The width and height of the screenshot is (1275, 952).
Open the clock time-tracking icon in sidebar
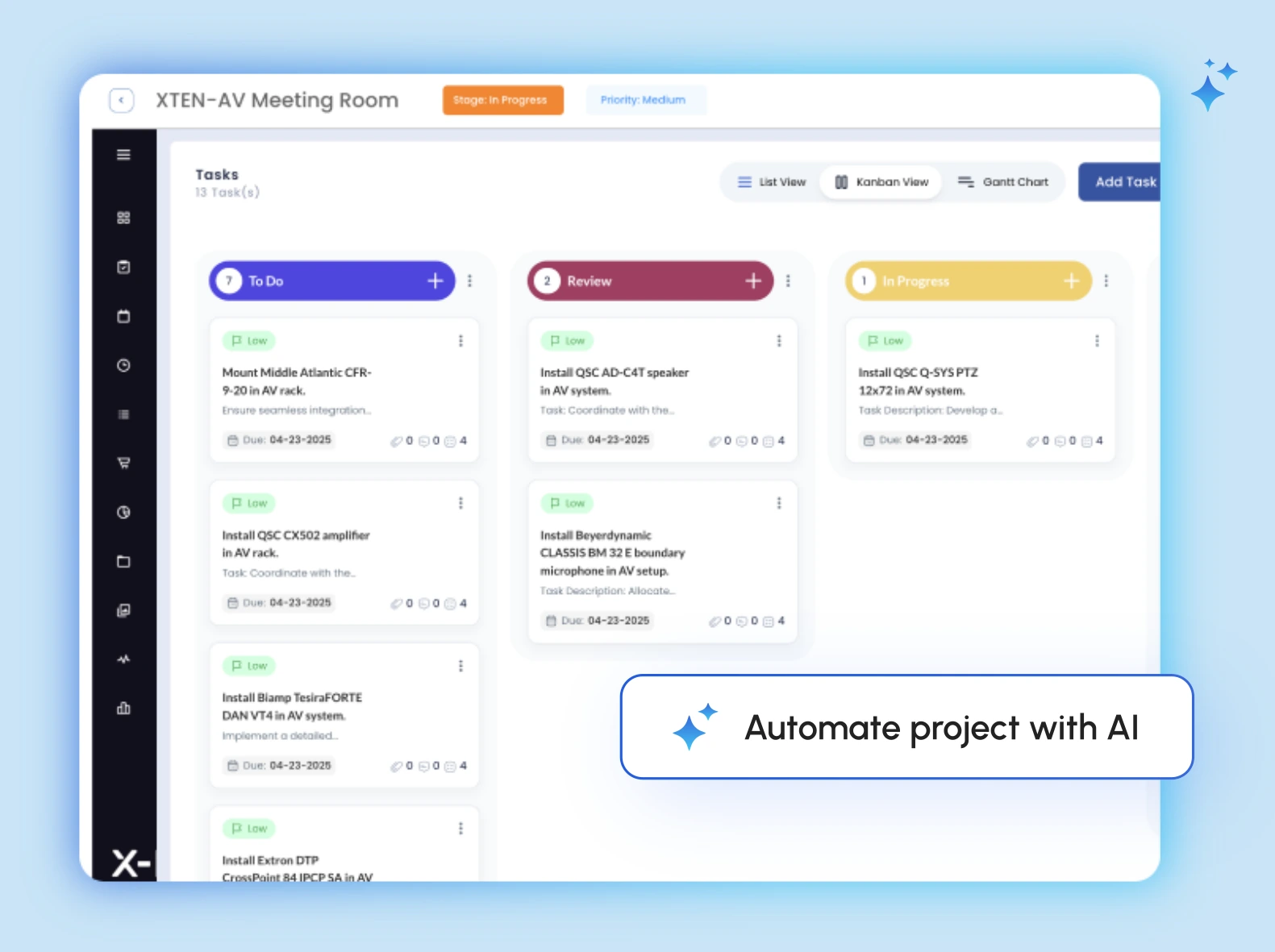[x=123, y=365]
